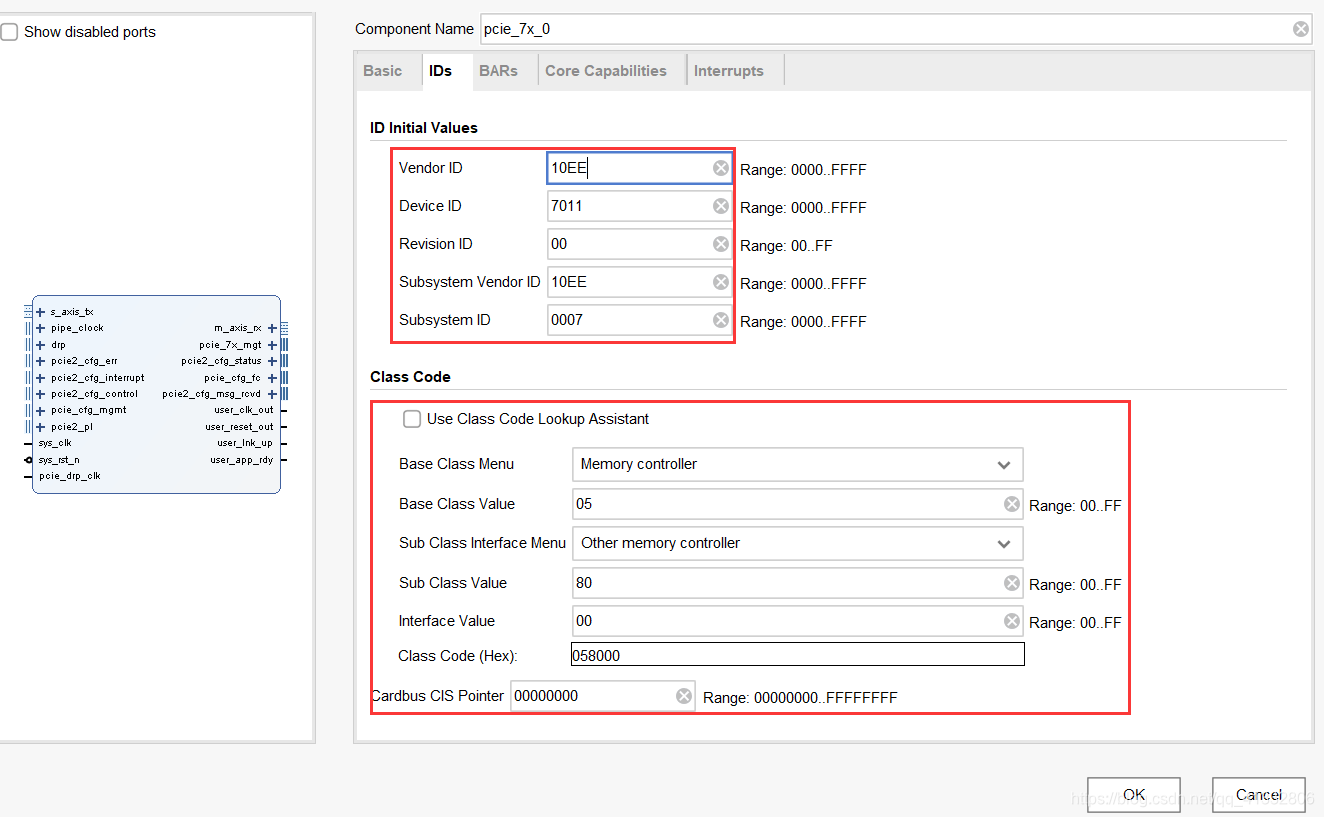Expand the m_axis_rx port
1324x817 pixels.
pyautogui.click(x=272, y=328)
